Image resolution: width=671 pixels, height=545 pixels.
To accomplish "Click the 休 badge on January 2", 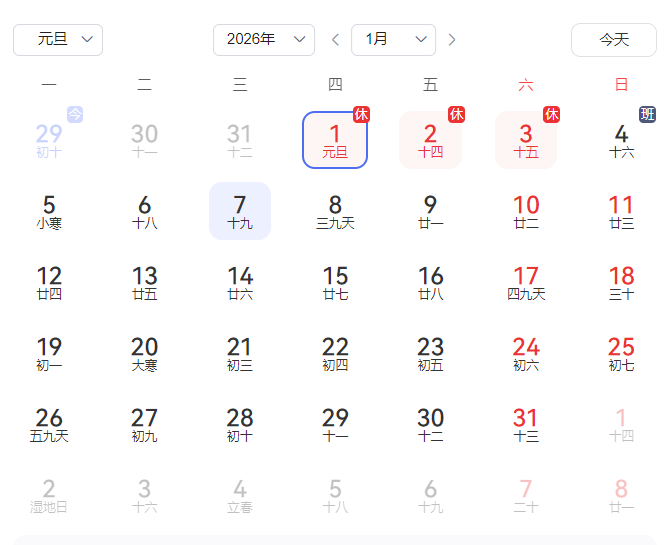I will [457, 115].
